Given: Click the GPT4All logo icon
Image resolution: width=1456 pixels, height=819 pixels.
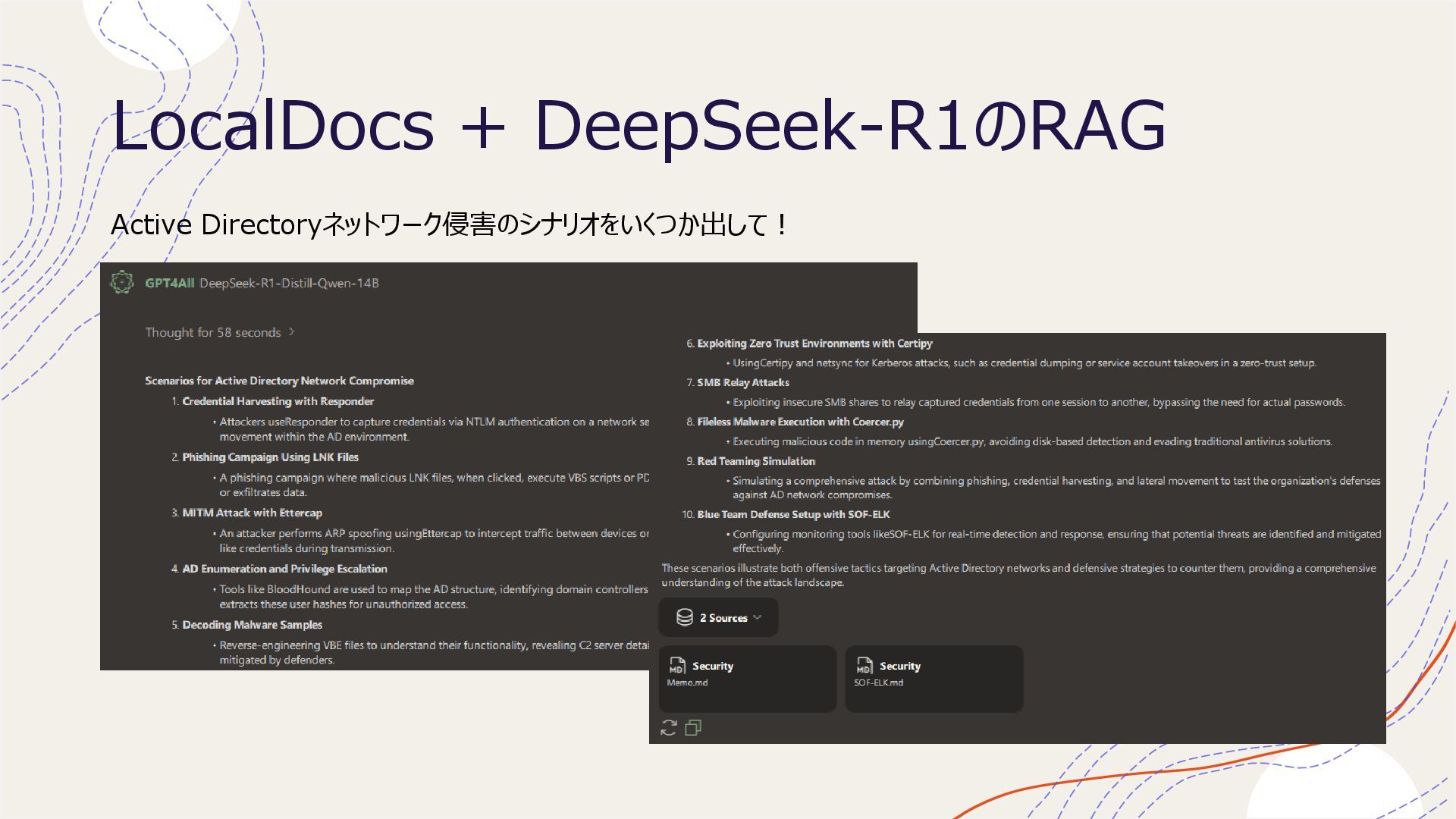Looking at the screenshot, I should point(122,282).
